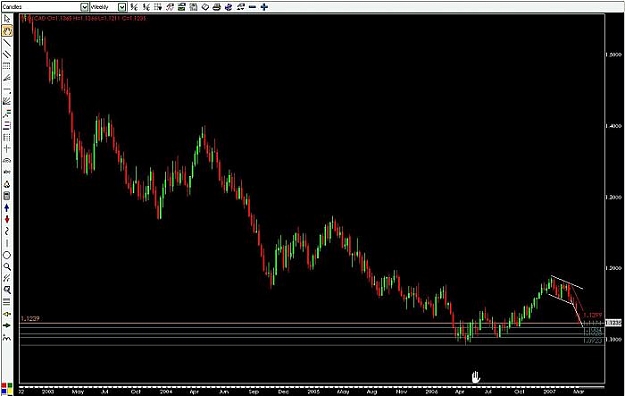Select the vertical line tool
Viewport: 625px width, 396px height.
[x=7, y=243]
